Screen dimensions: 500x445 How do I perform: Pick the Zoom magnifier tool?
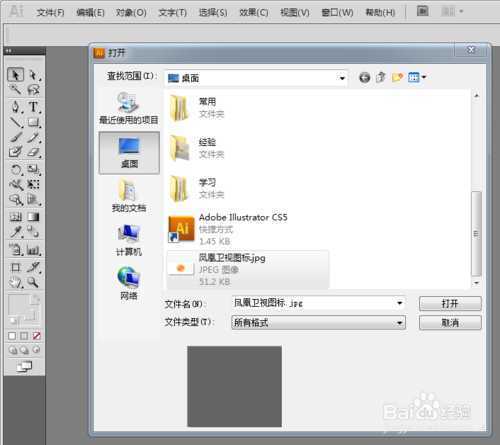33,282
